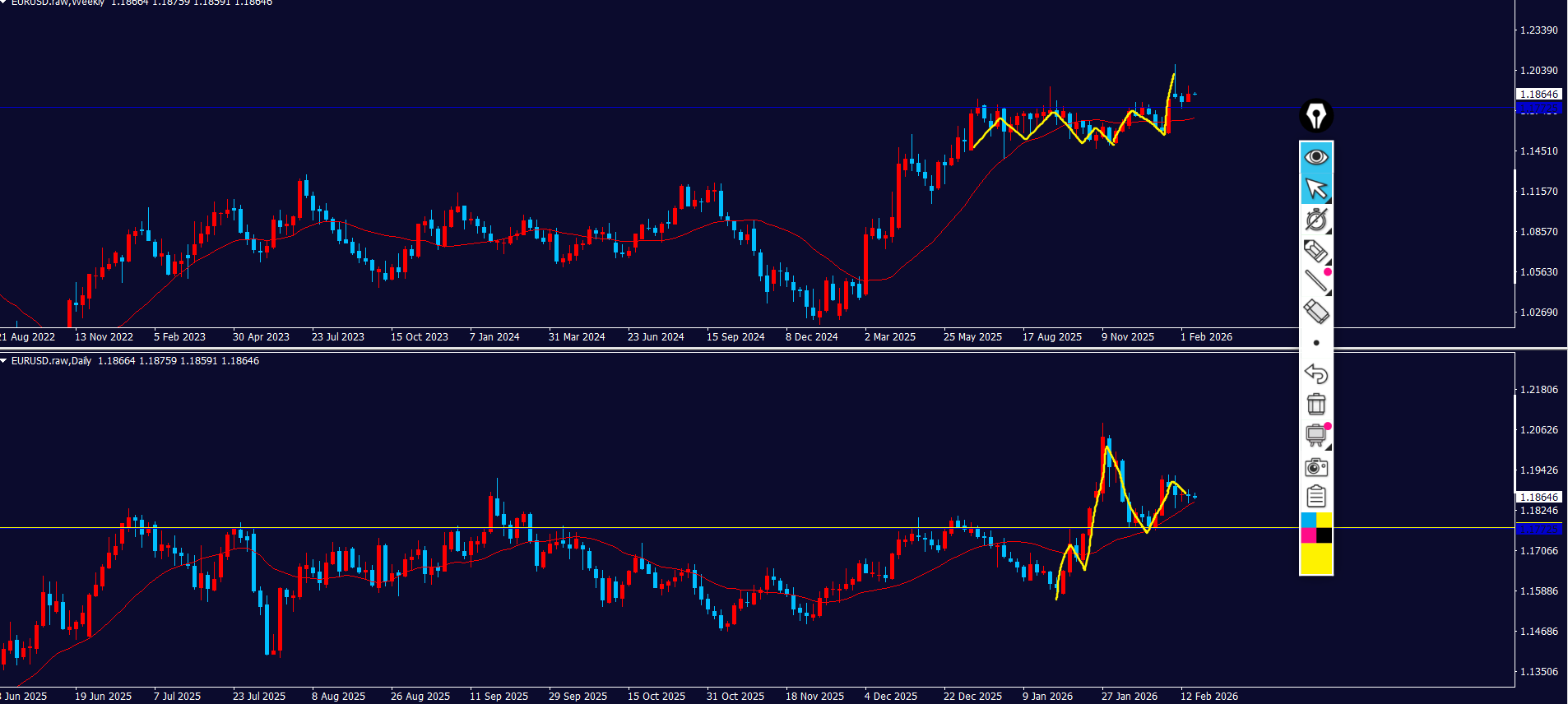Open the Epic Pen logo menu button
Image resolution: width=1568 pixels, height=704 pixels.
click(1315, 116)
